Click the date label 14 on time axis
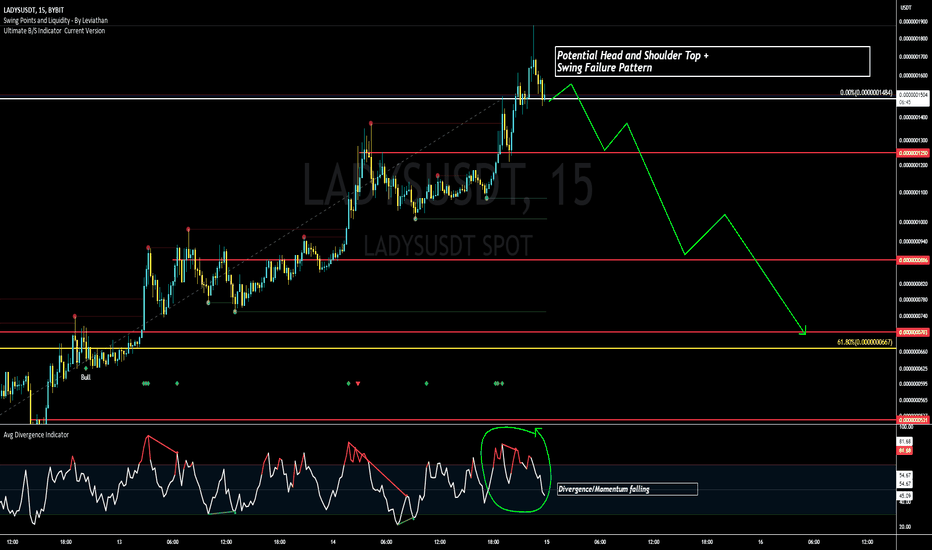Viewport: 932px width, 550px height. (x=333, y=542)
